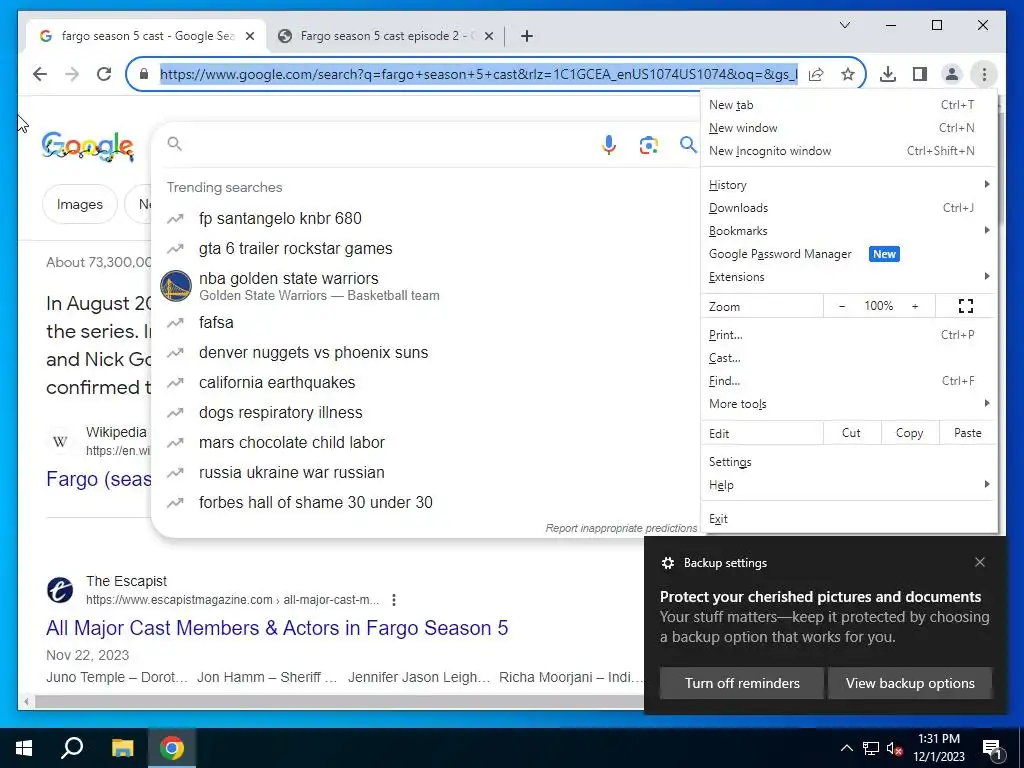The width and height of the screenshot is (1024, 768).
Task: Click Copy in the Edit row
Action: point(909,433)
